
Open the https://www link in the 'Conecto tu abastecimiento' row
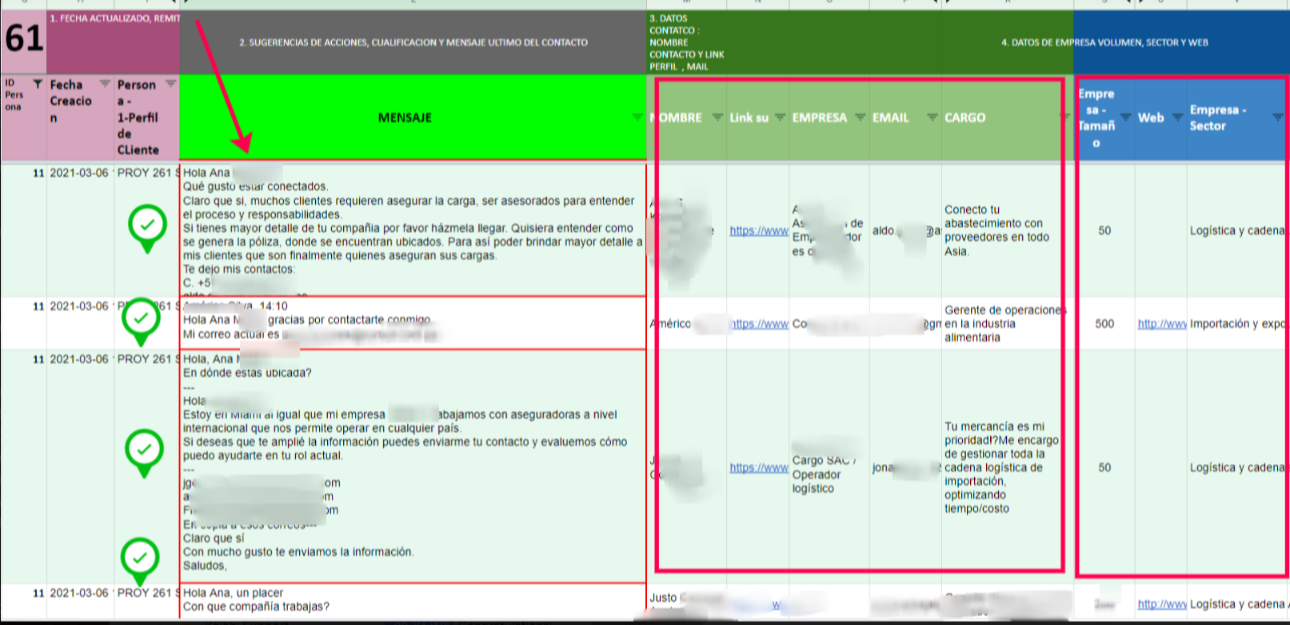pyautogui.click(x=758, y=231)
